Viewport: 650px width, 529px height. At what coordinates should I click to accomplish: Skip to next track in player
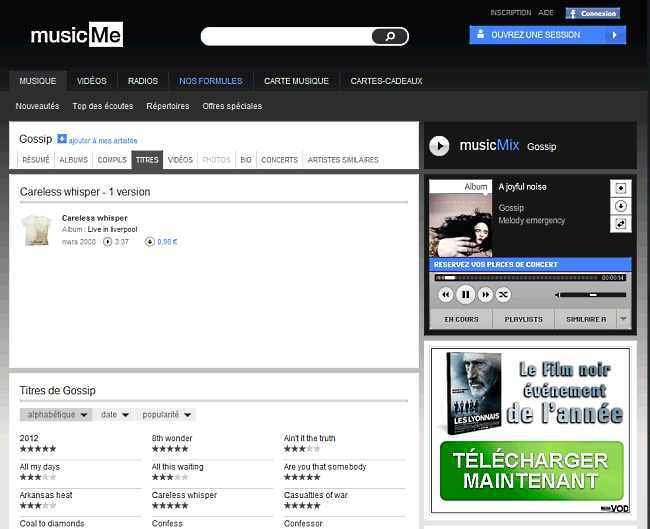point(485,295)
